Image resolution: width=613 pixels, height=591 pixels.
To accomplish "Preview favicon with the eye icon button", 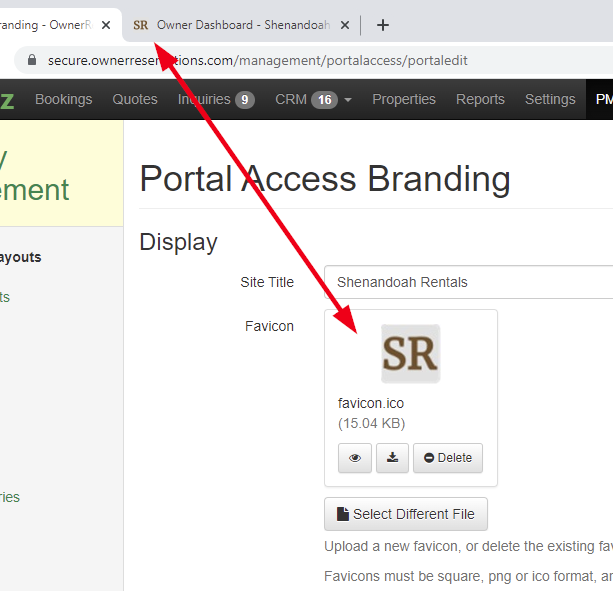I will pos(355,458).
